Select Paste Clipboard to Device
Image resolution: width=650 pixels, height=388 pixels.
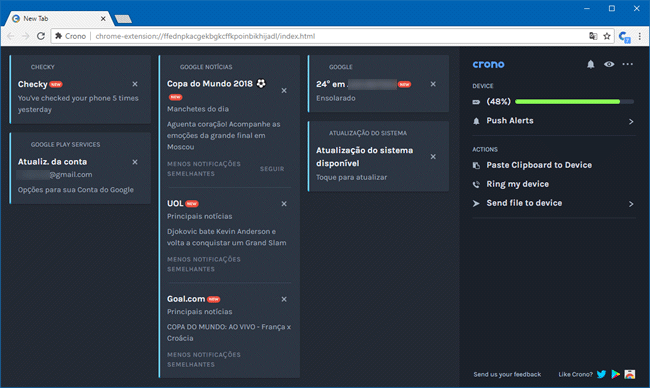[539, 165]
